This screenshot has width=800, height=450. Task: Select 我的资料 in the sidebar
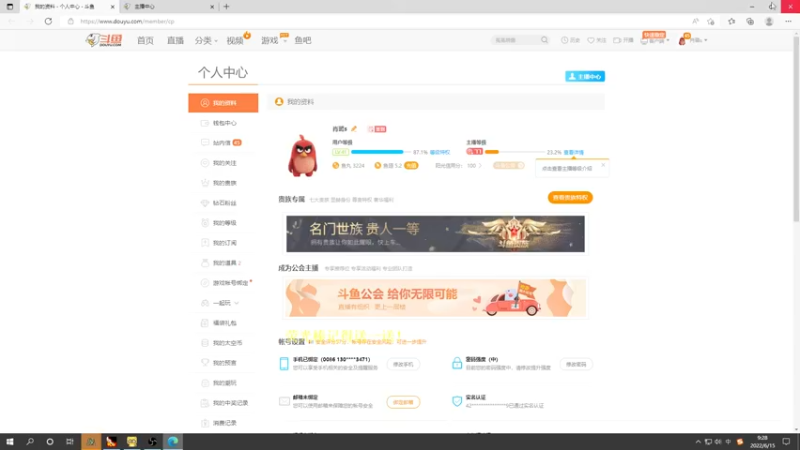coord(223,103)
